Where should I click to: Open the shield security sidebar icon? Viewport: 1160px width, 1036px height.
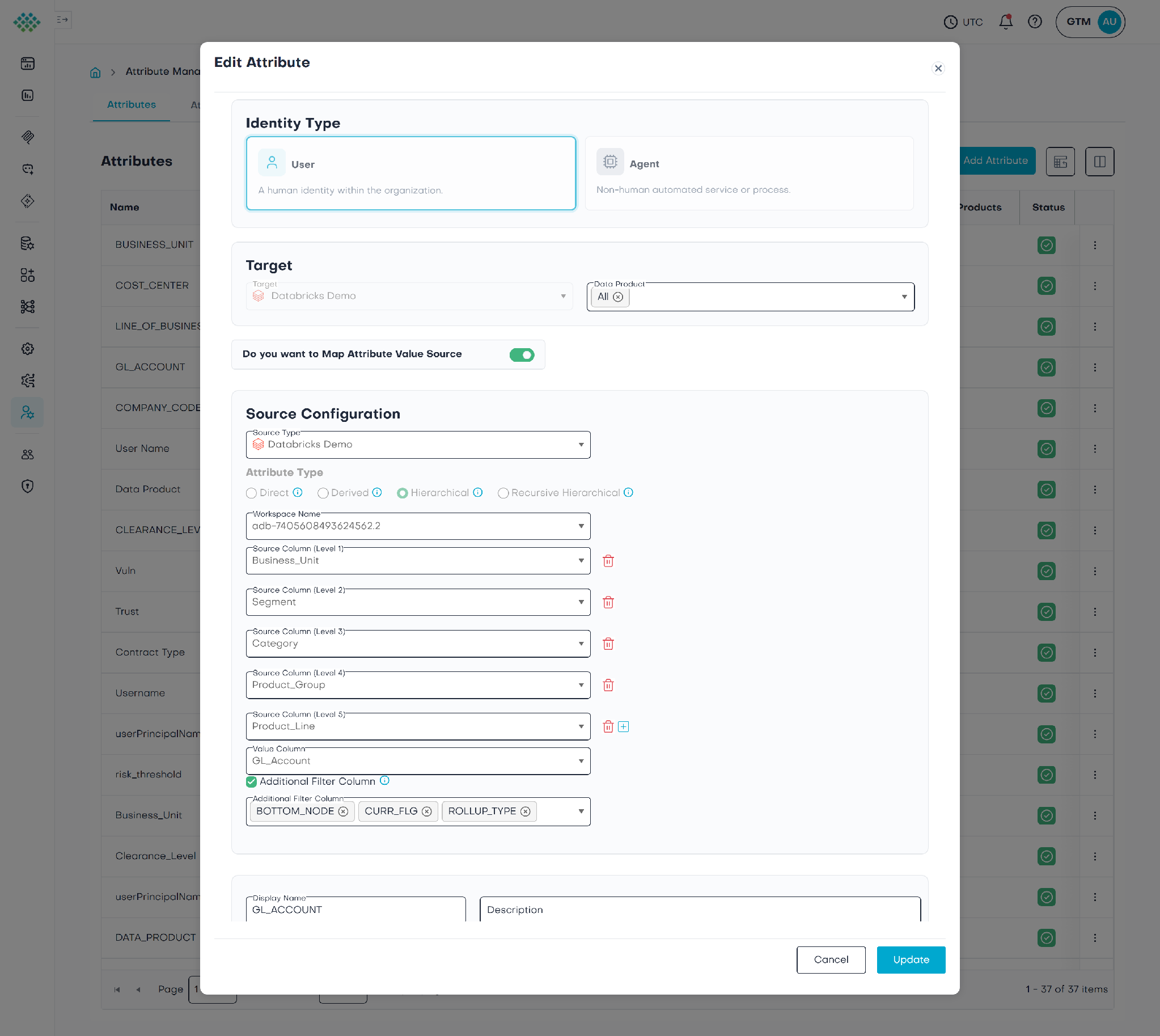(x=27, y=486)
